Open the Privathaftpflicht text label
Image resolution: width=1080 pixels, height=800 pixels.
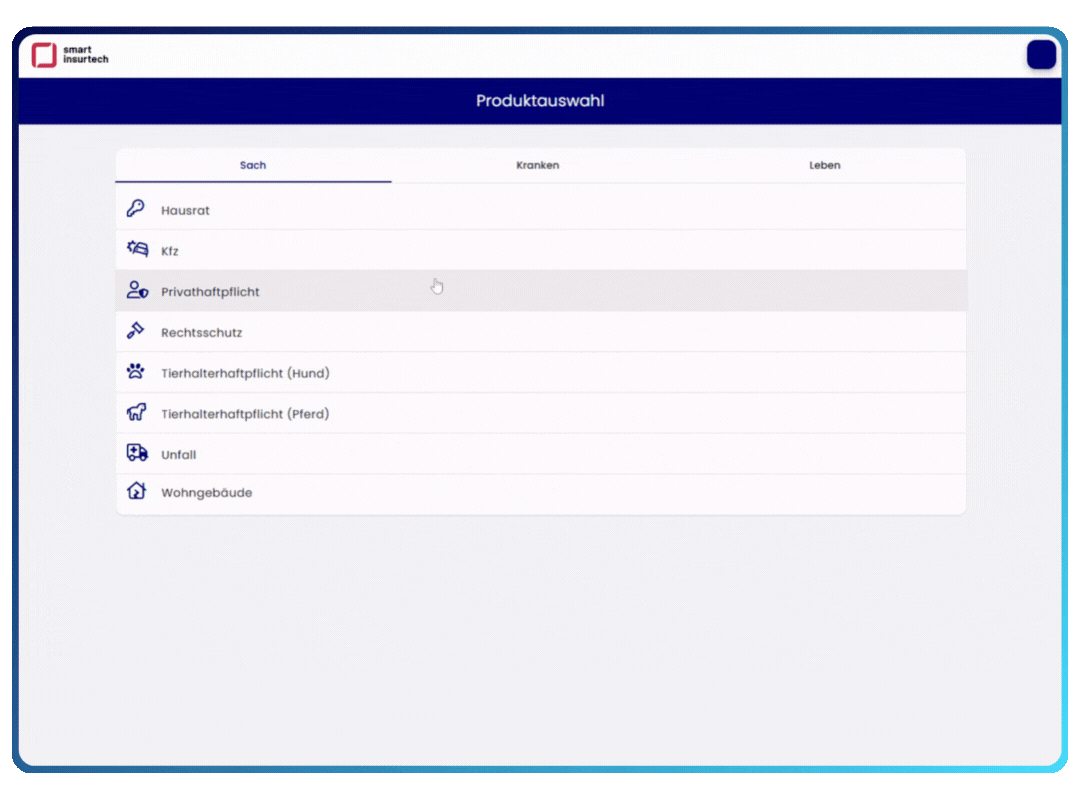click(x=210, y=292)
